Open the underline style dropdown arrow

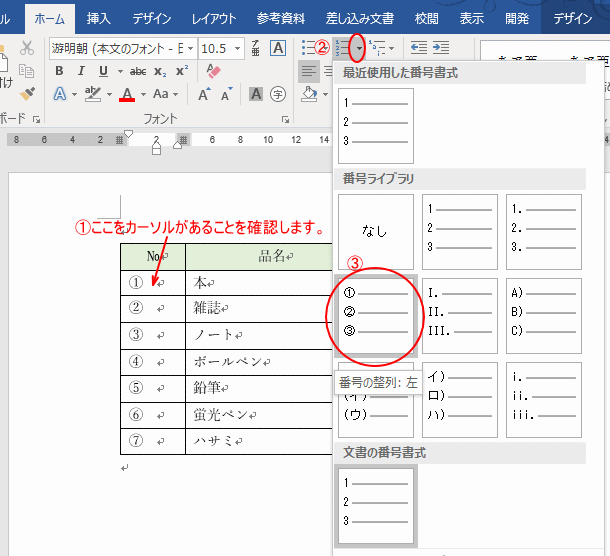[x=120, y=72]
